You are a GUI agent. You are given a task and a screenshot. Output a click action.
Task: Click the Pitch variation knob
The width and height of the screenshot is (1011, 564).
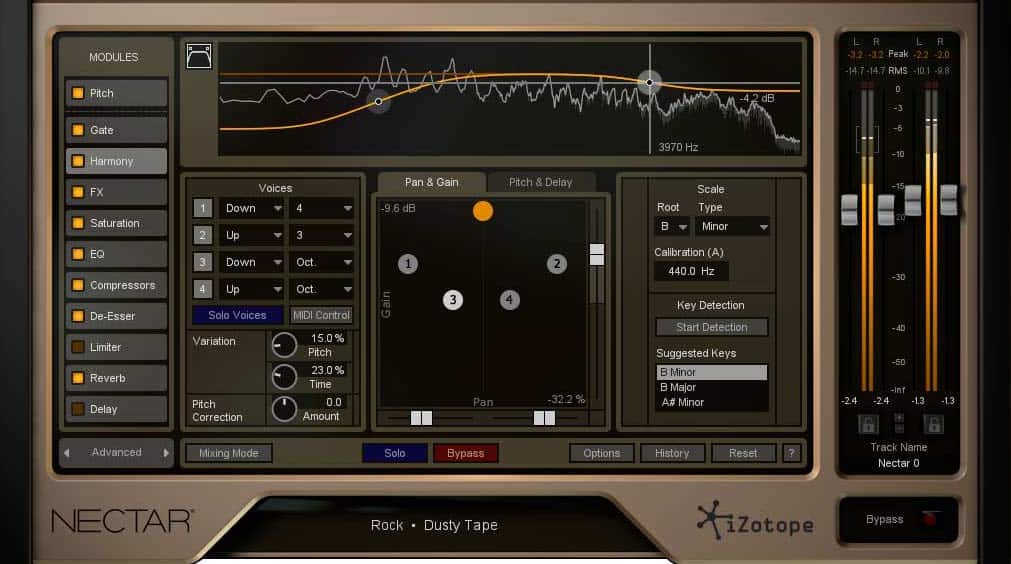(x=284, y=345)
